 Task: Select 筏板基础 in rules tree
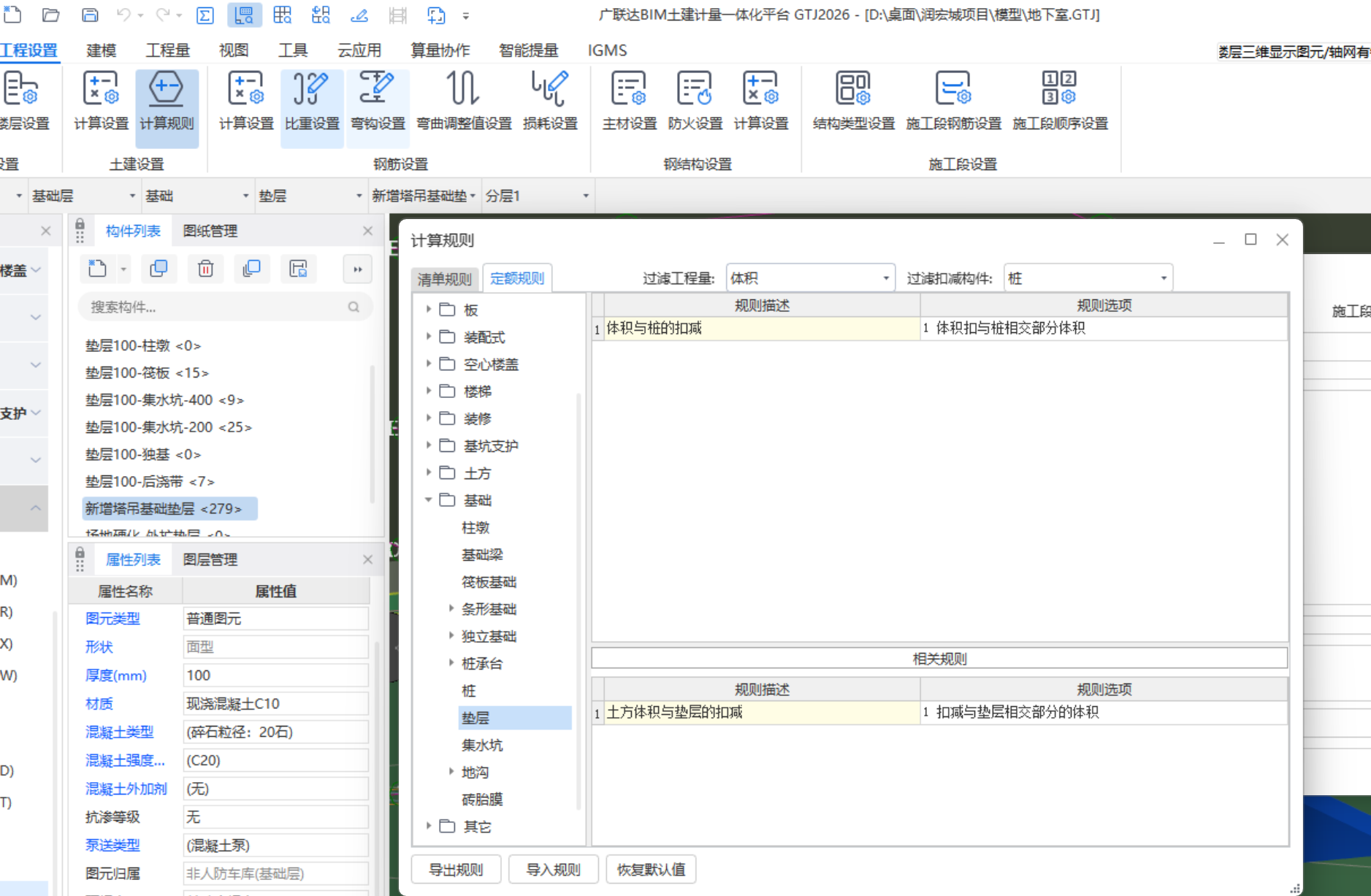pyautogui.click(x=489, y=582)
